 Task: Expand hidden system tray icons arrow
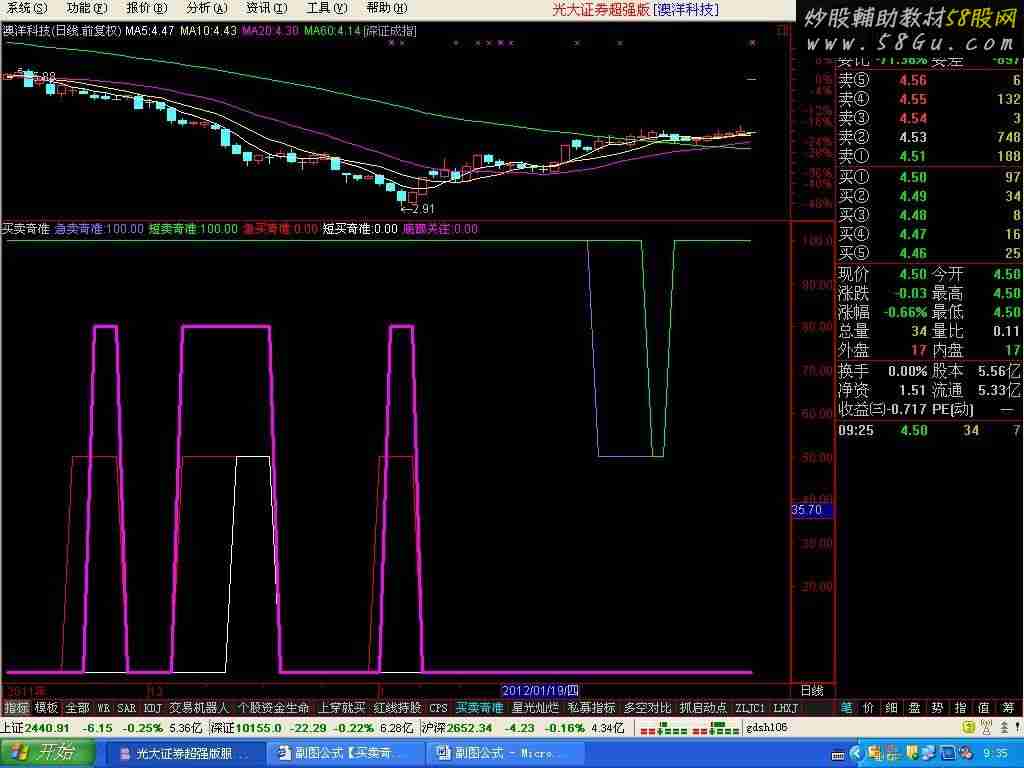coord(856,754)
